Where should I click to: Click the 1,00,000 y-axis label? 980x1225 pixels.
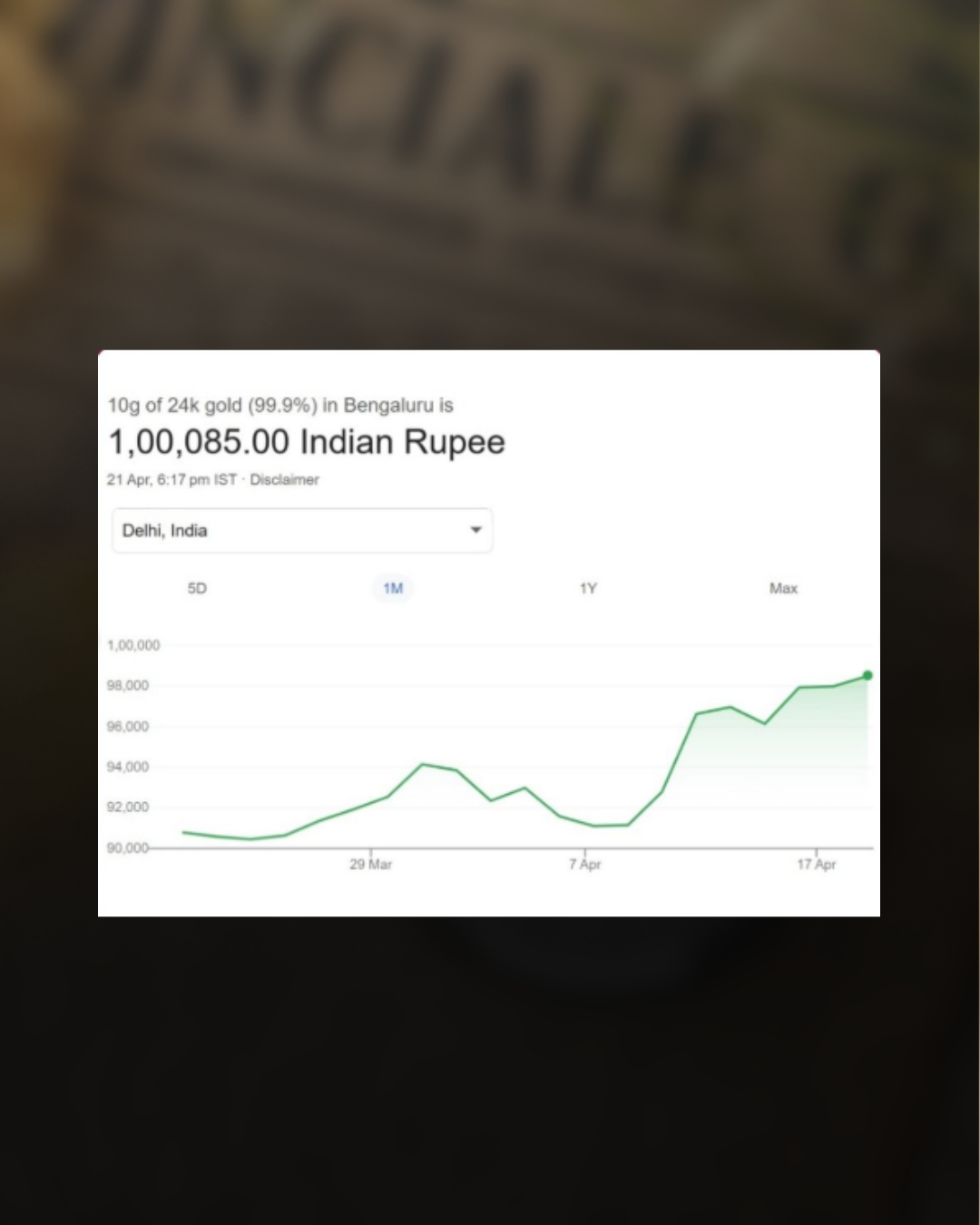pyautogui.click(x=133, y=645)
